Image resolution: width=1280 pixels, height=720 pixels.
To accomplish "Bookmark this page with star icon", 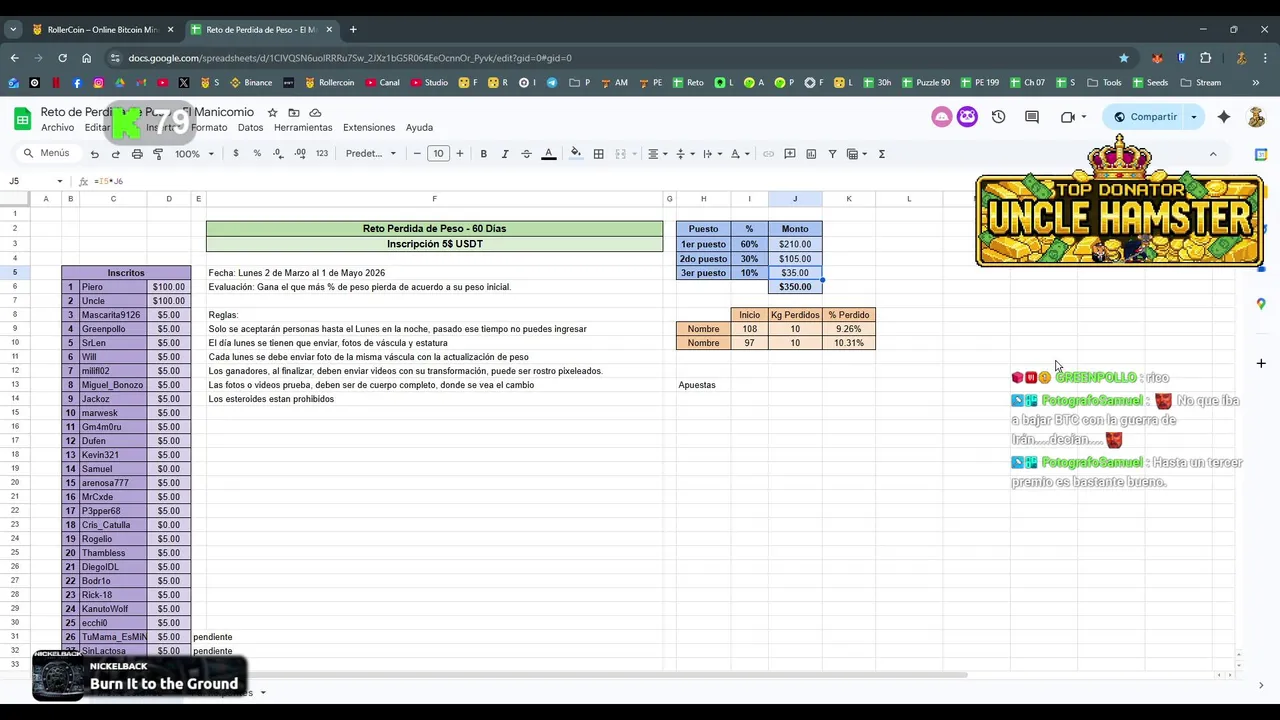I will click(x=1124, y=58).
